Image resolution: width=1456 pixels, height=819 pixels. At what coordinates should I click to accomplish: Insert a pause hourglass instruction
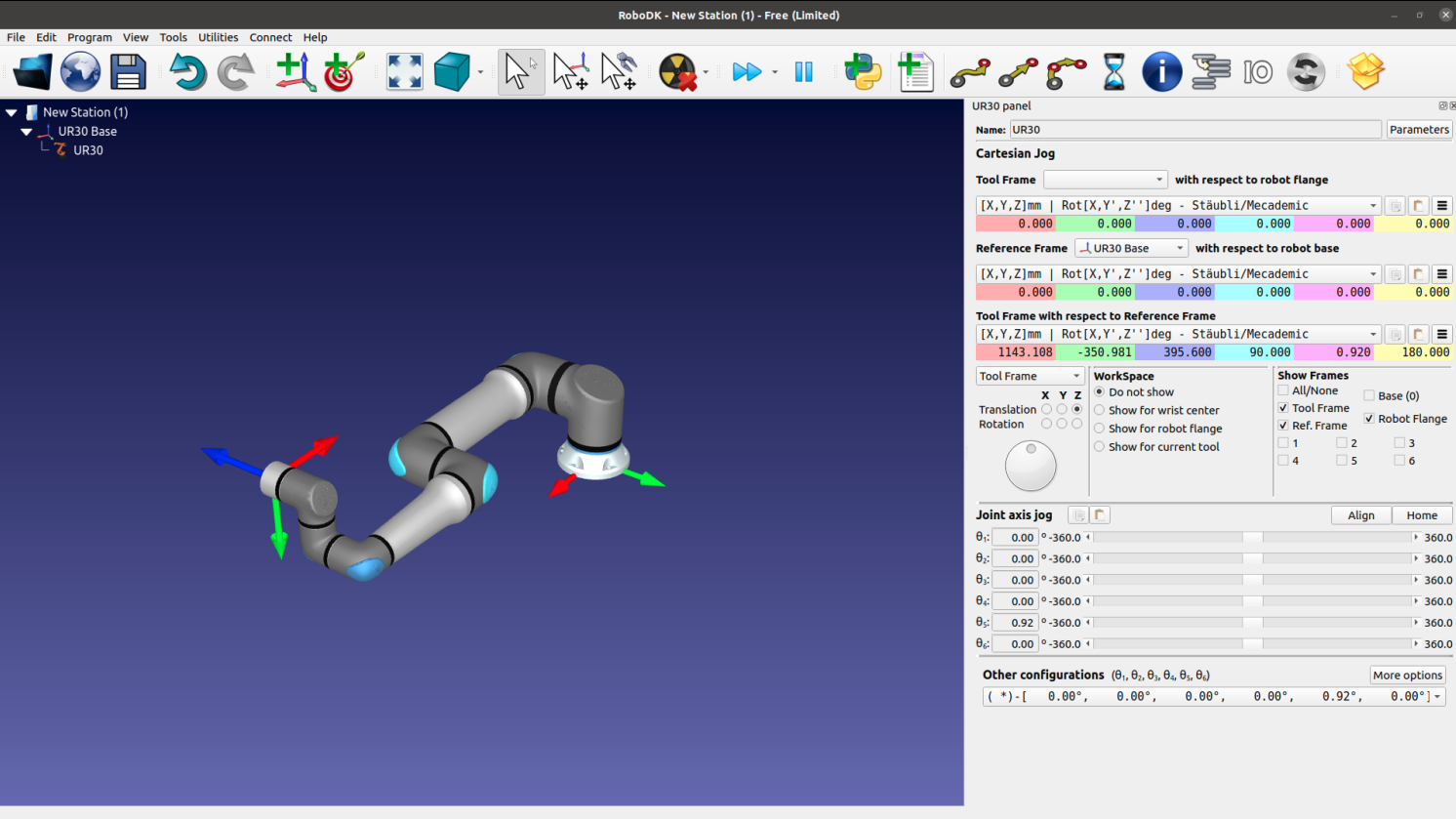click(1113, 72)
